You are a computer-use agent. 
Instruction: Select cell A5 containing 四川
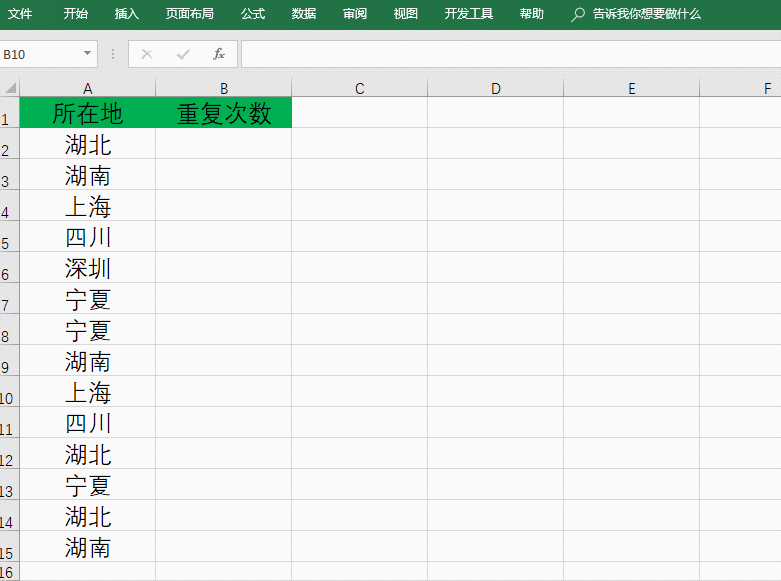click(x=88, y=236)
